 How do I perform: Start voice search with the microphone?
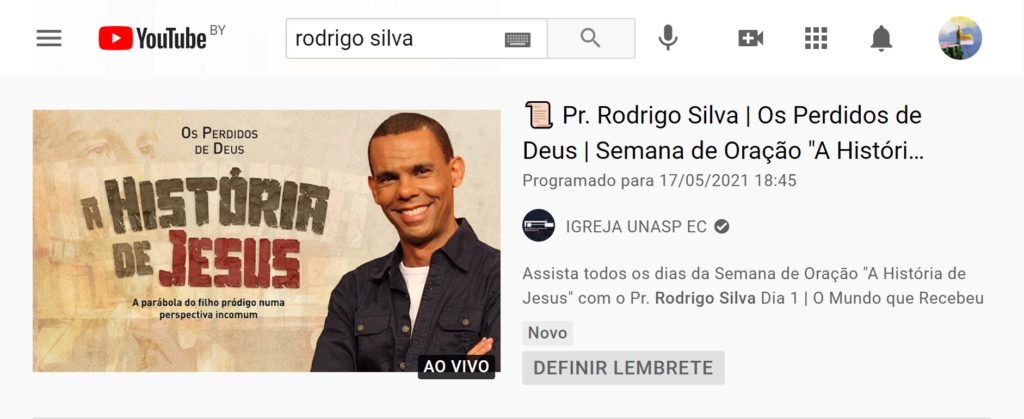(667, 38)
